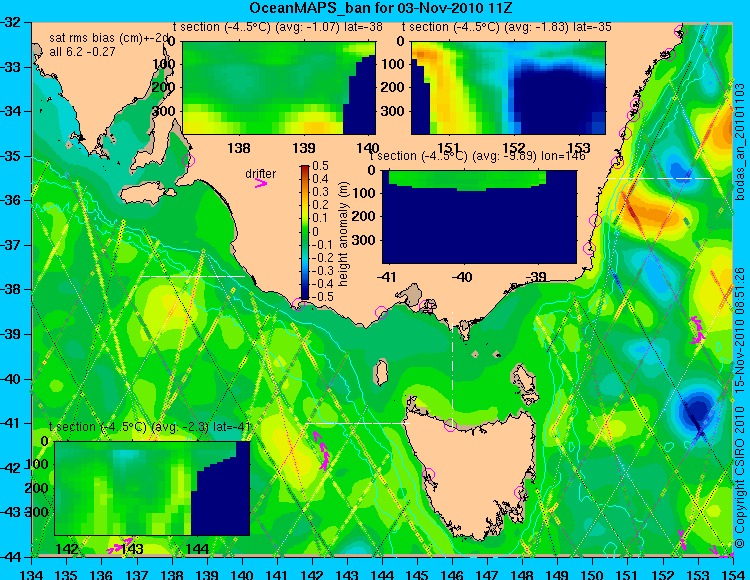Open the lat=-35 temperature section inset chart
Screen dimensions: 750x580
click(508, 88)
